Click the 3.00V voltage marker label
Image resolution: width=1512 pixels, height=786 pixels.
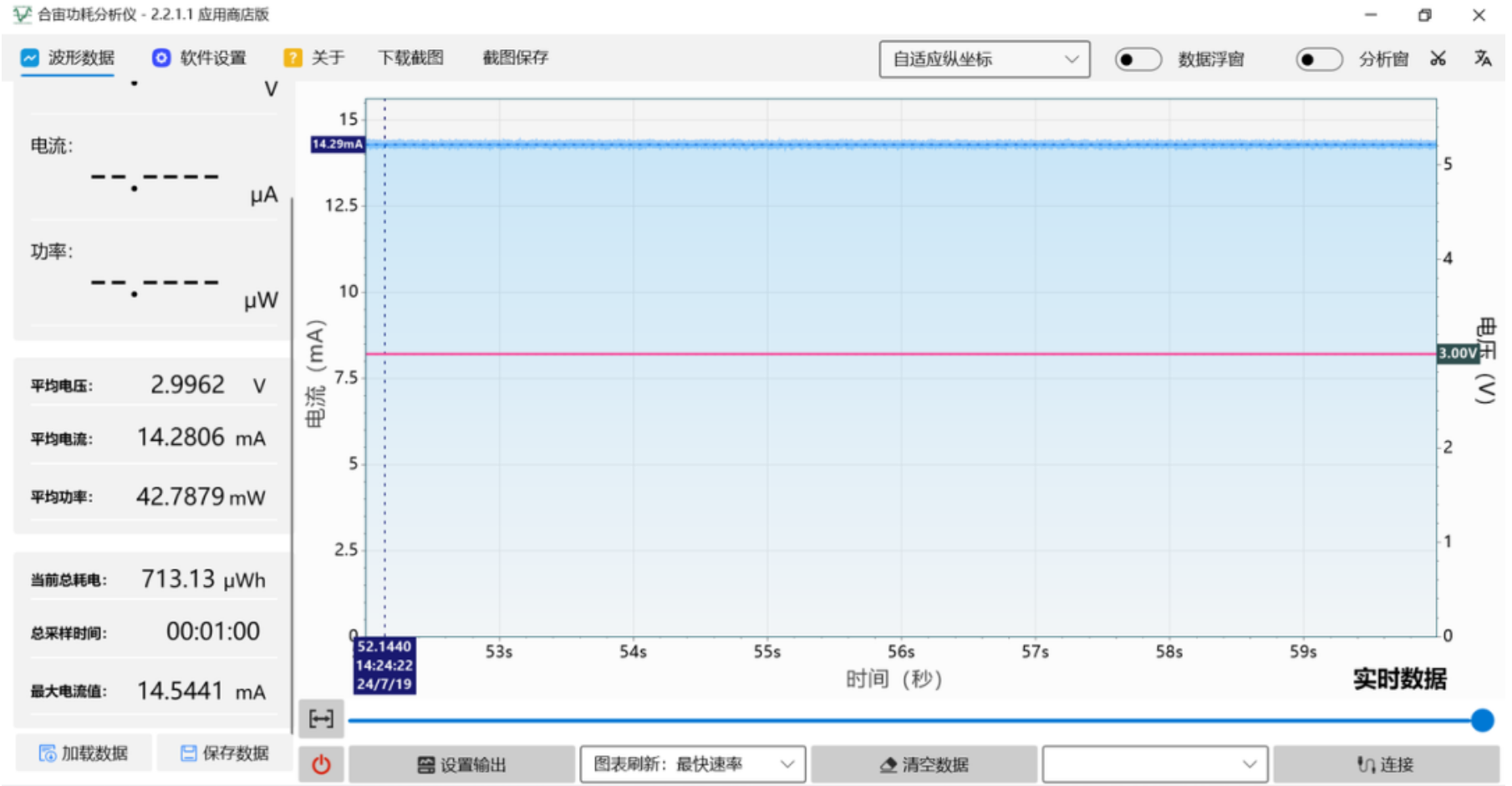point(1459,354)
